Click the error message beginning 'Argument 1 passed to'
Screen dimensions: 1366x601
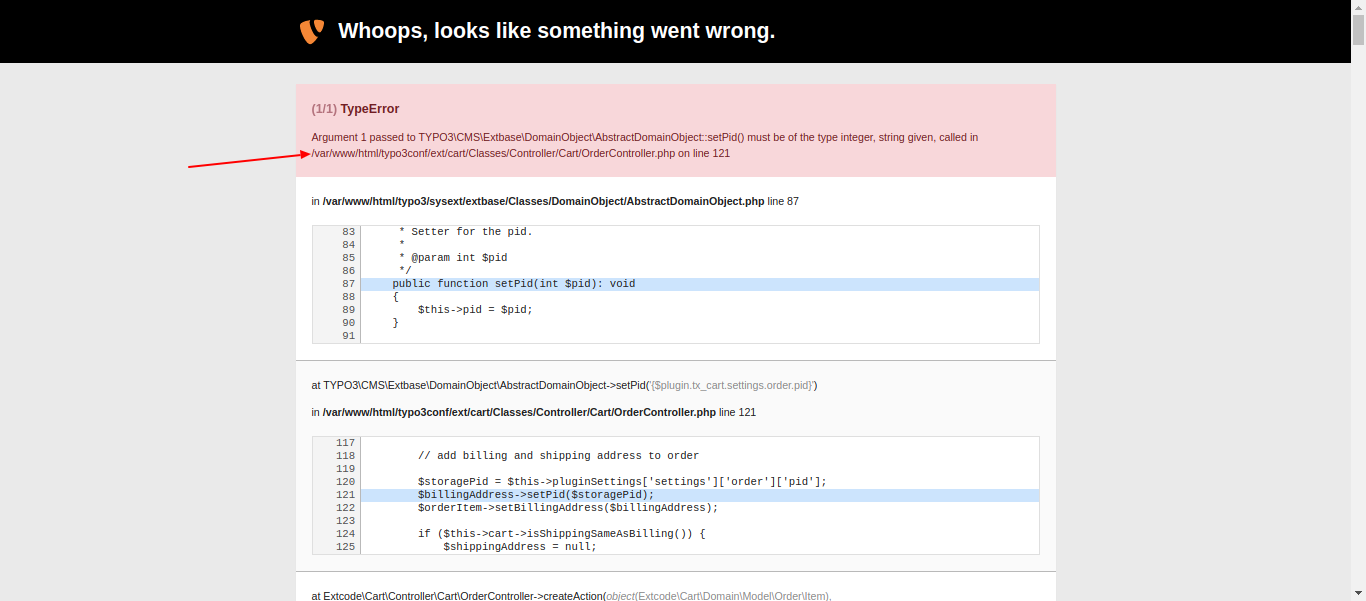645,145
